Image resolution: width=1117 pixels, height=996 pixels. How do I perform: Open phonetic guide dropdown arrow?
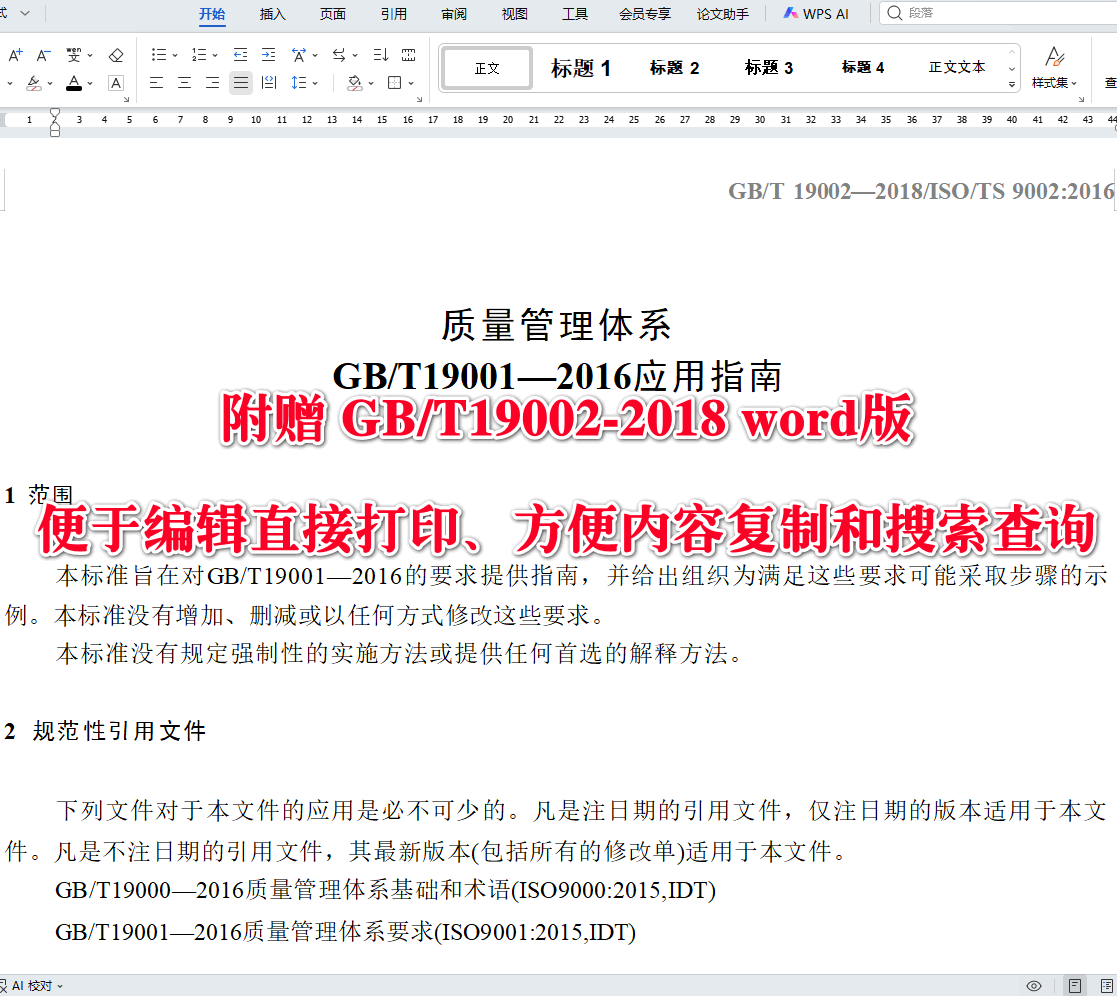pyautogui.click(x=90, y=55)
